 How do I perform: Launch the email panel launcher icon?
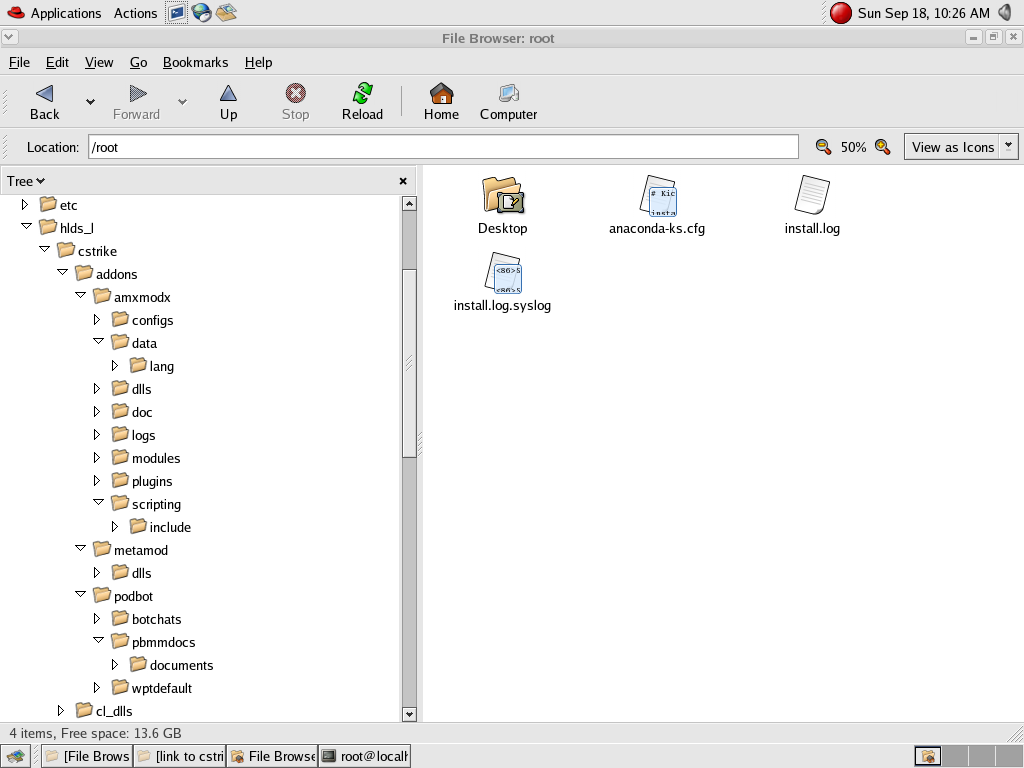tap(226, 13)
